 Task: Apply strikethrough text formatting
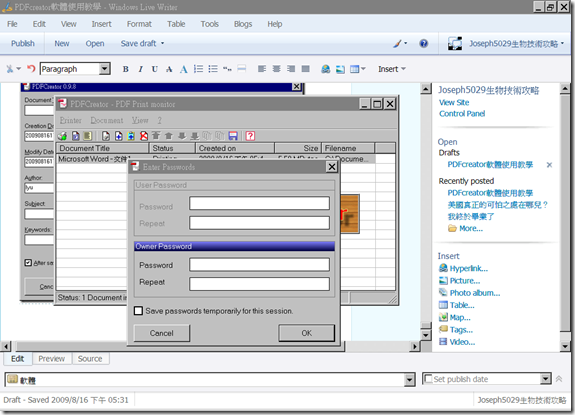[169, 69]
